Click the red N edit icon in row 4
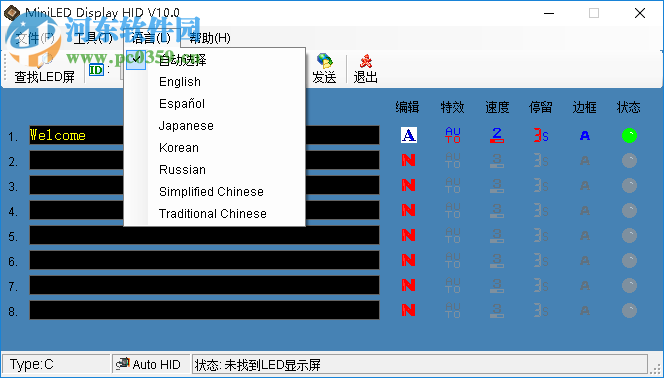664x378 pixels. coord(409,210)
